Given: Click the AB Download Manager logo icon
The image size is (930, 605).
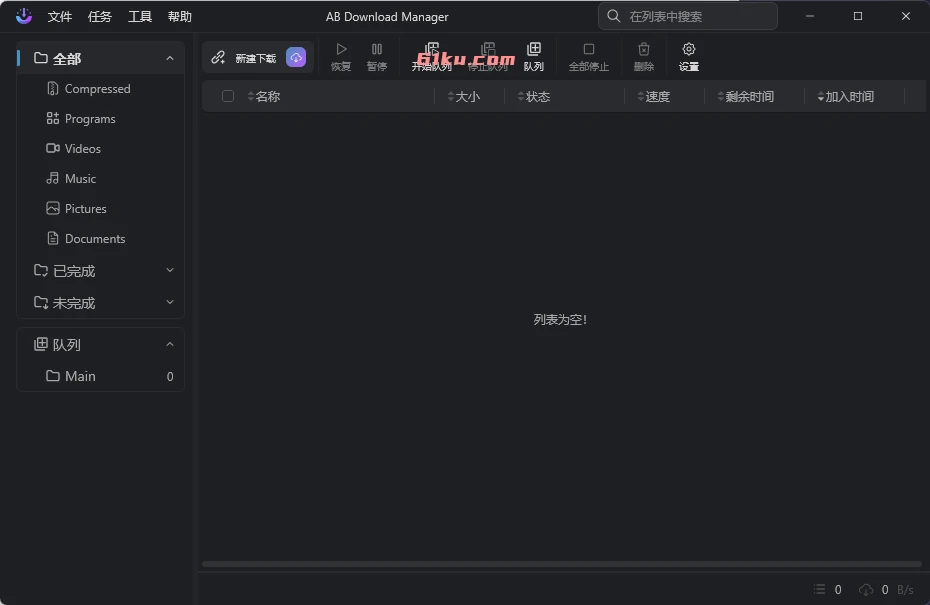Looking at the screenshot, I should pyautogui.click(x=24, y=16).
